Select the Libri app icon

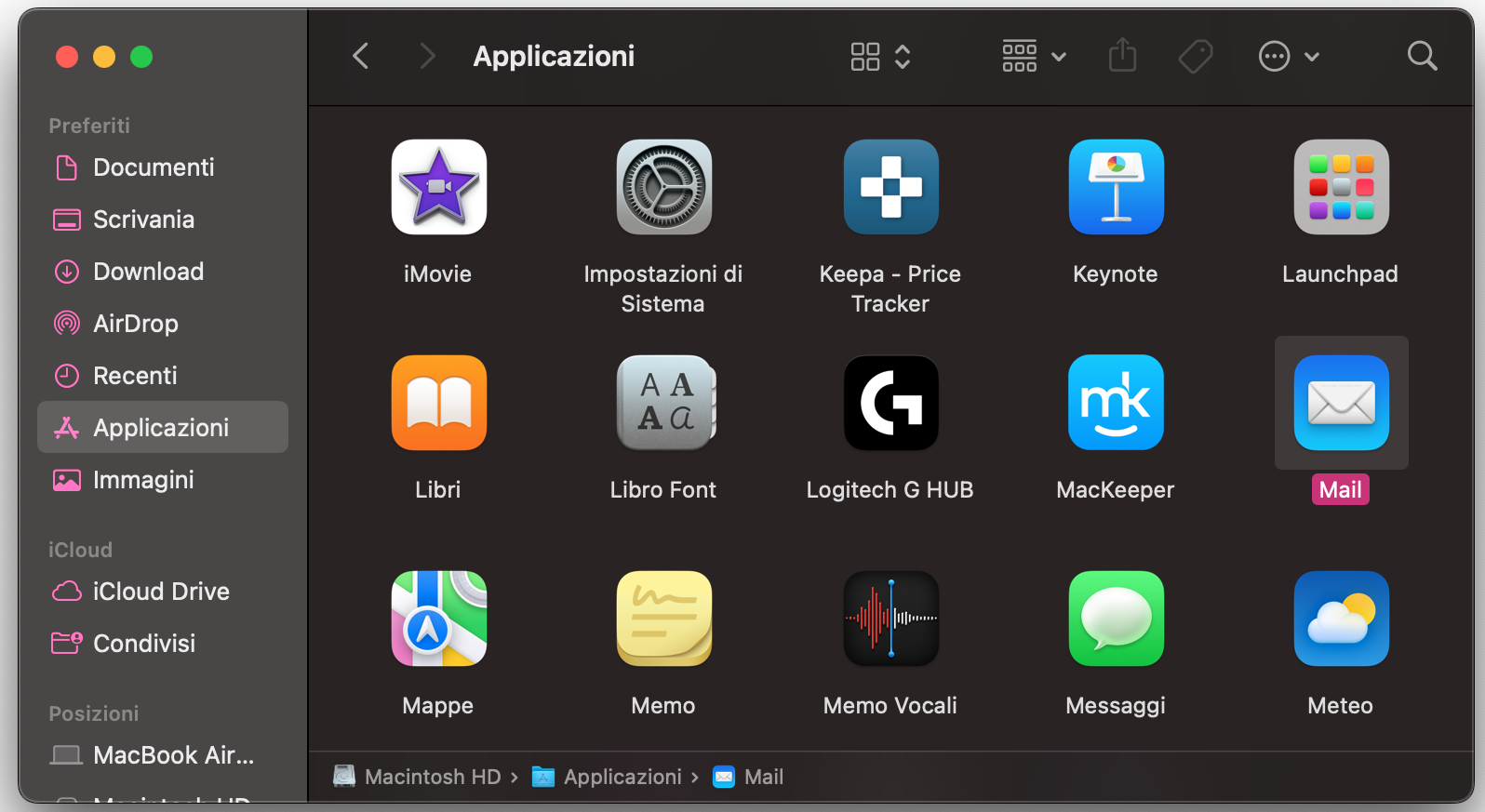coord(438,403)
